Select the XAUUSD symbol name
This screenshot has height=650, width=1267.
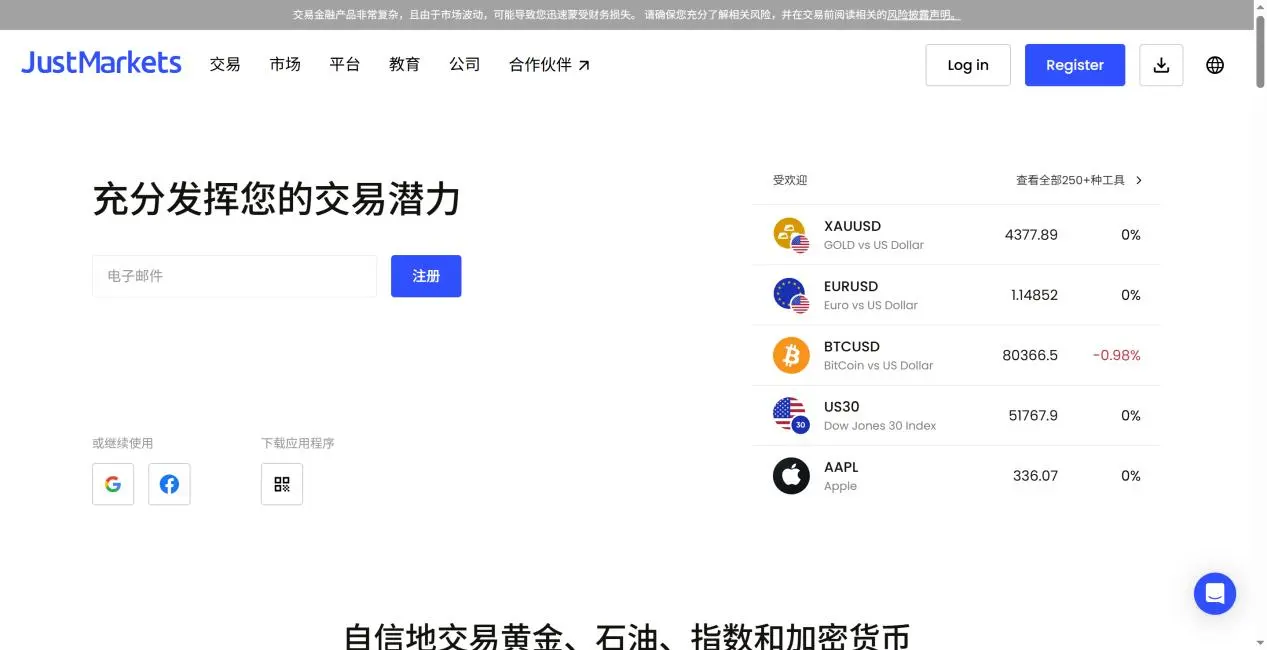click(x=852, y=226)
